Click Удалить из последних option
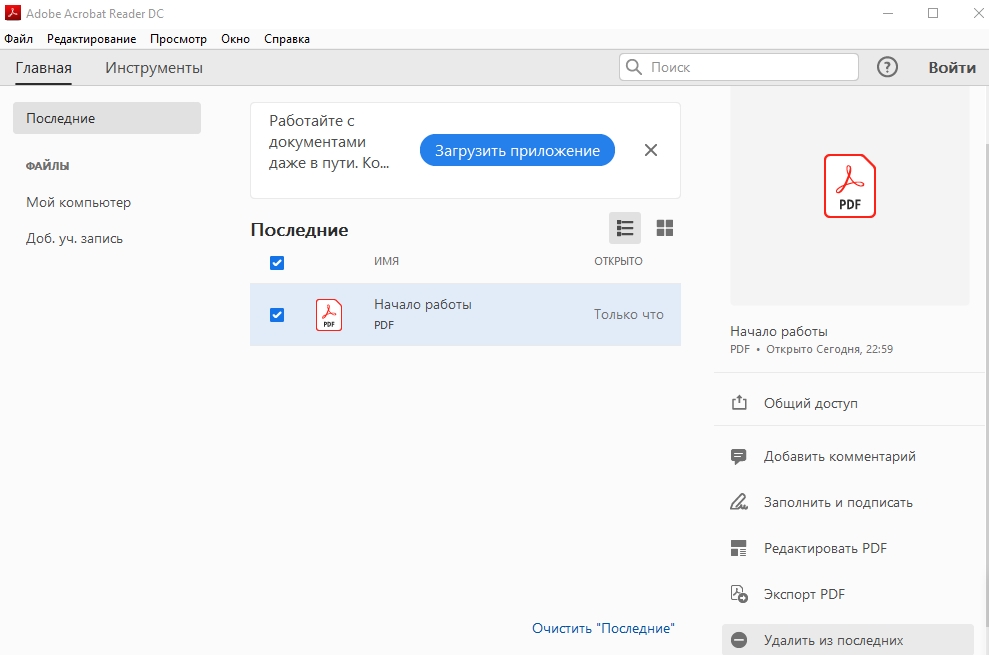The height and width of the screenshot is (655, 989). click(x=848, y=640)
